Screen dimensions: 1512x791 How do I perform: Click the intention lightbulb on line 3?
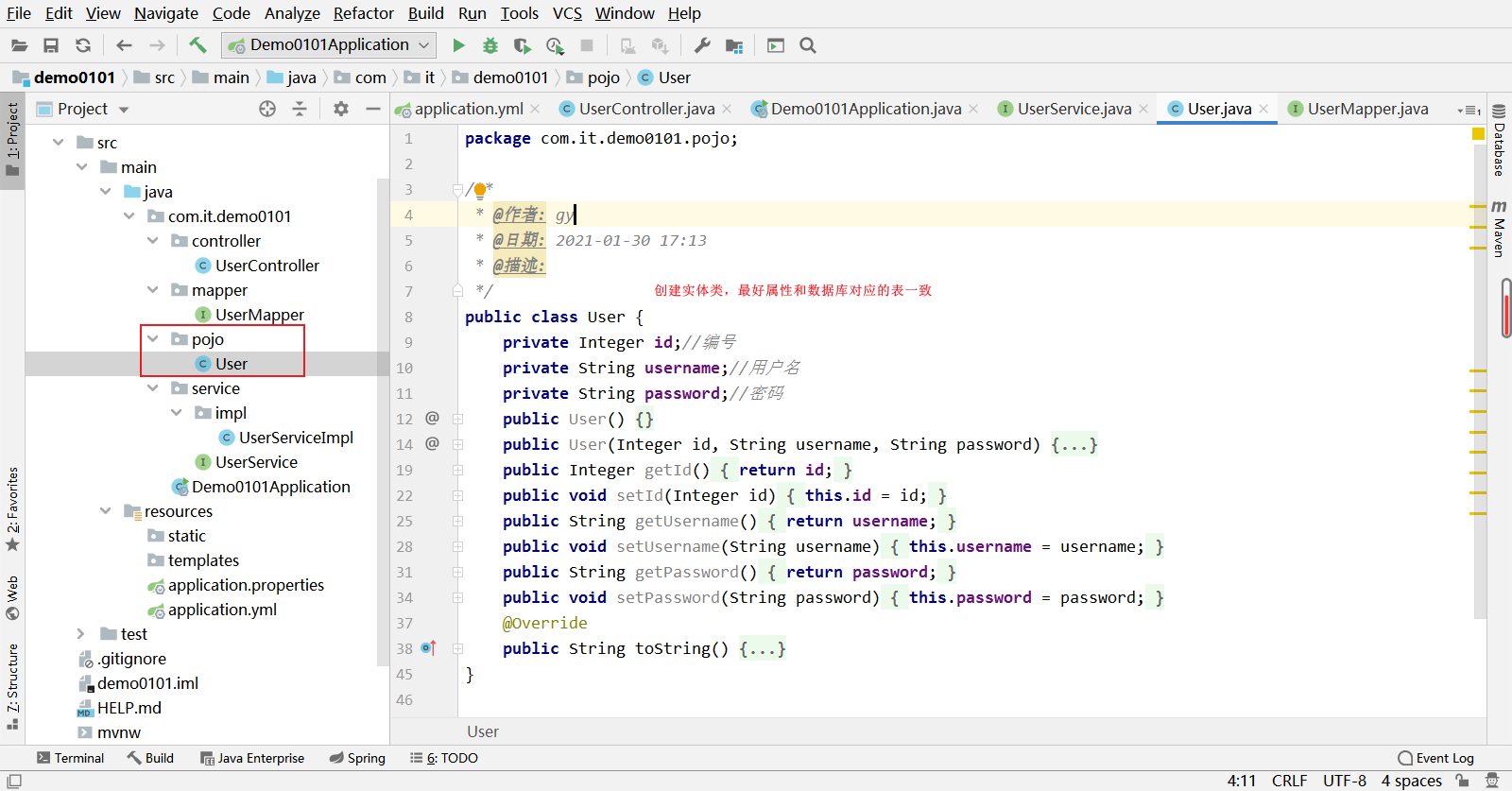point(480,190)
